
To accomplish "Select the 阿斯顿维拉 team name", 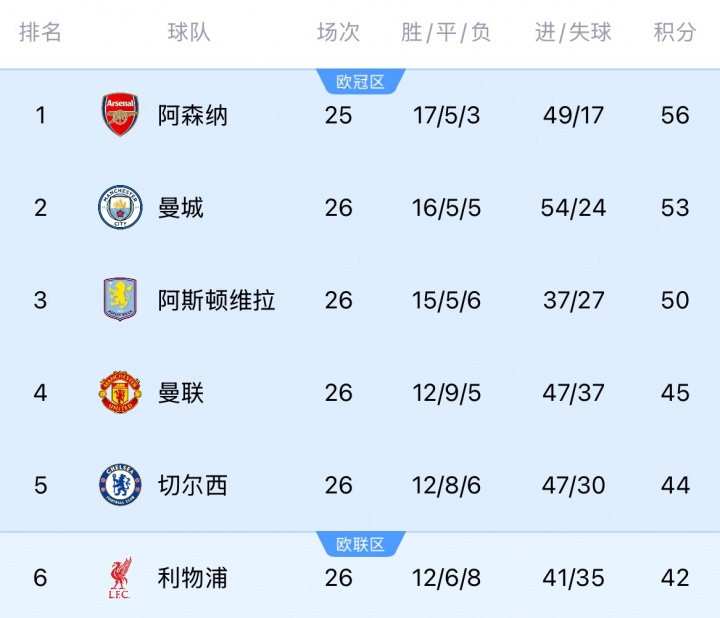I will point(217,300).
